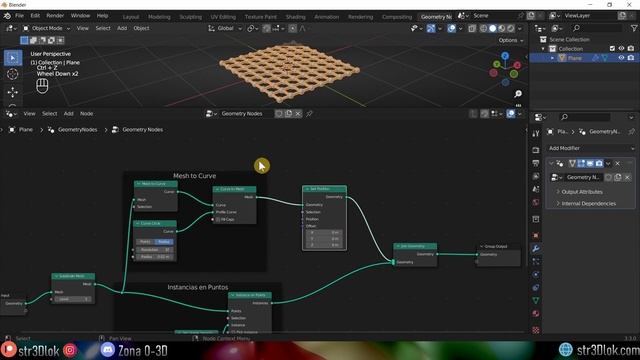Open the Edit menu
Viewport: 640px width, 360px height.
point(35,16)
